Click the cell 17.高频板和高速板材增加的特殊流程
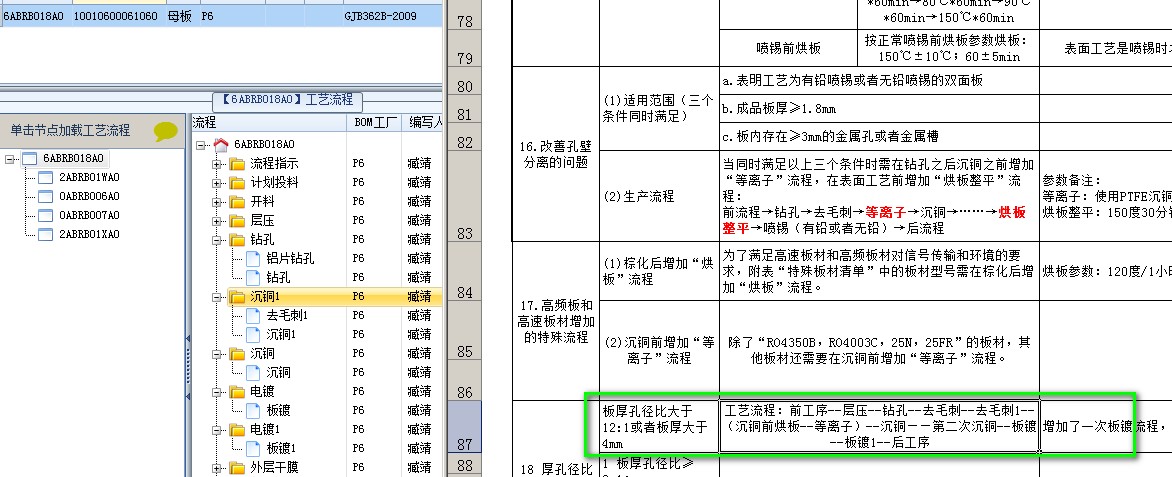 click(555, 321)
